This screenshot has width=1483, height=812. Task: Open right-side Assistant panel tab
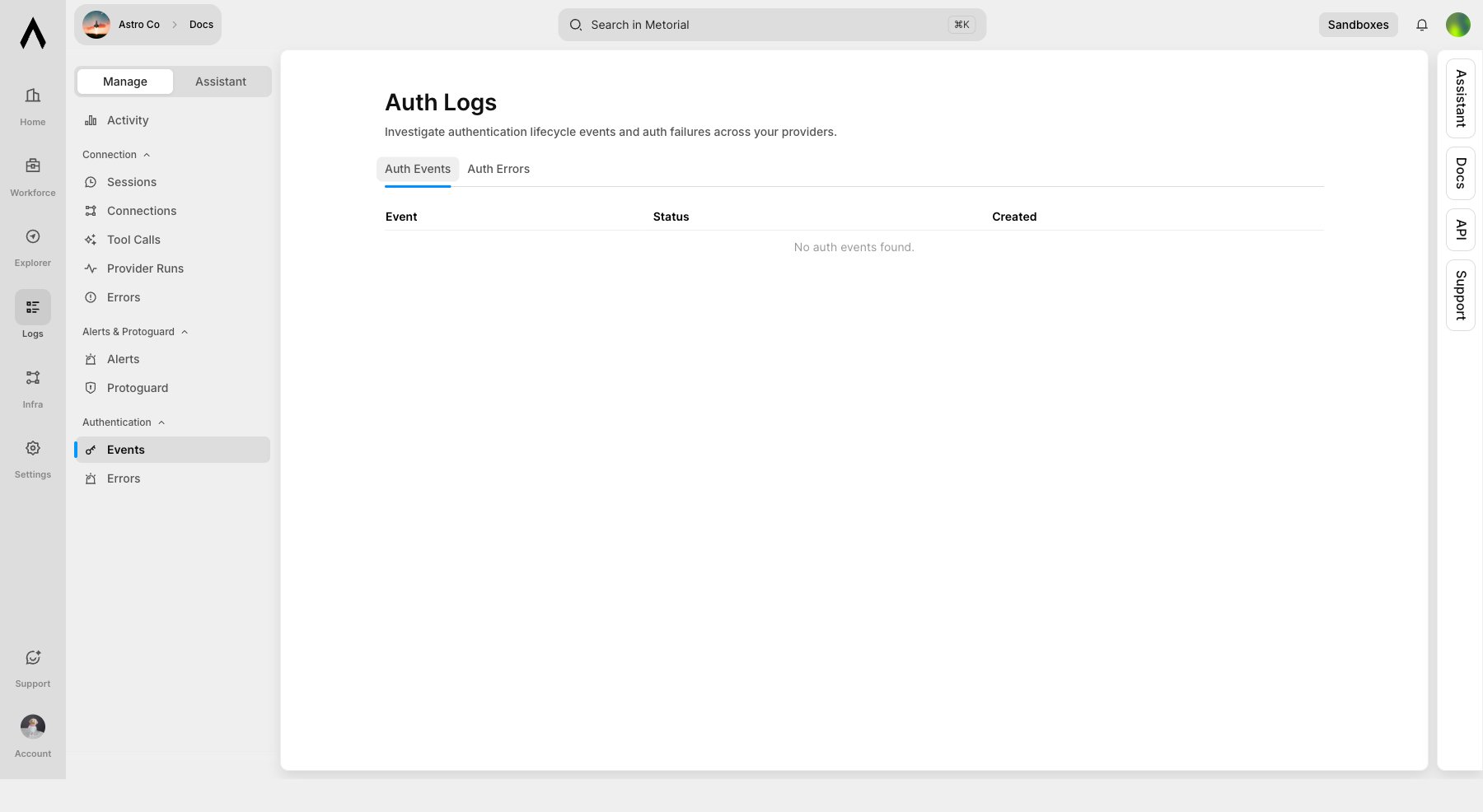click(1461, 98)
